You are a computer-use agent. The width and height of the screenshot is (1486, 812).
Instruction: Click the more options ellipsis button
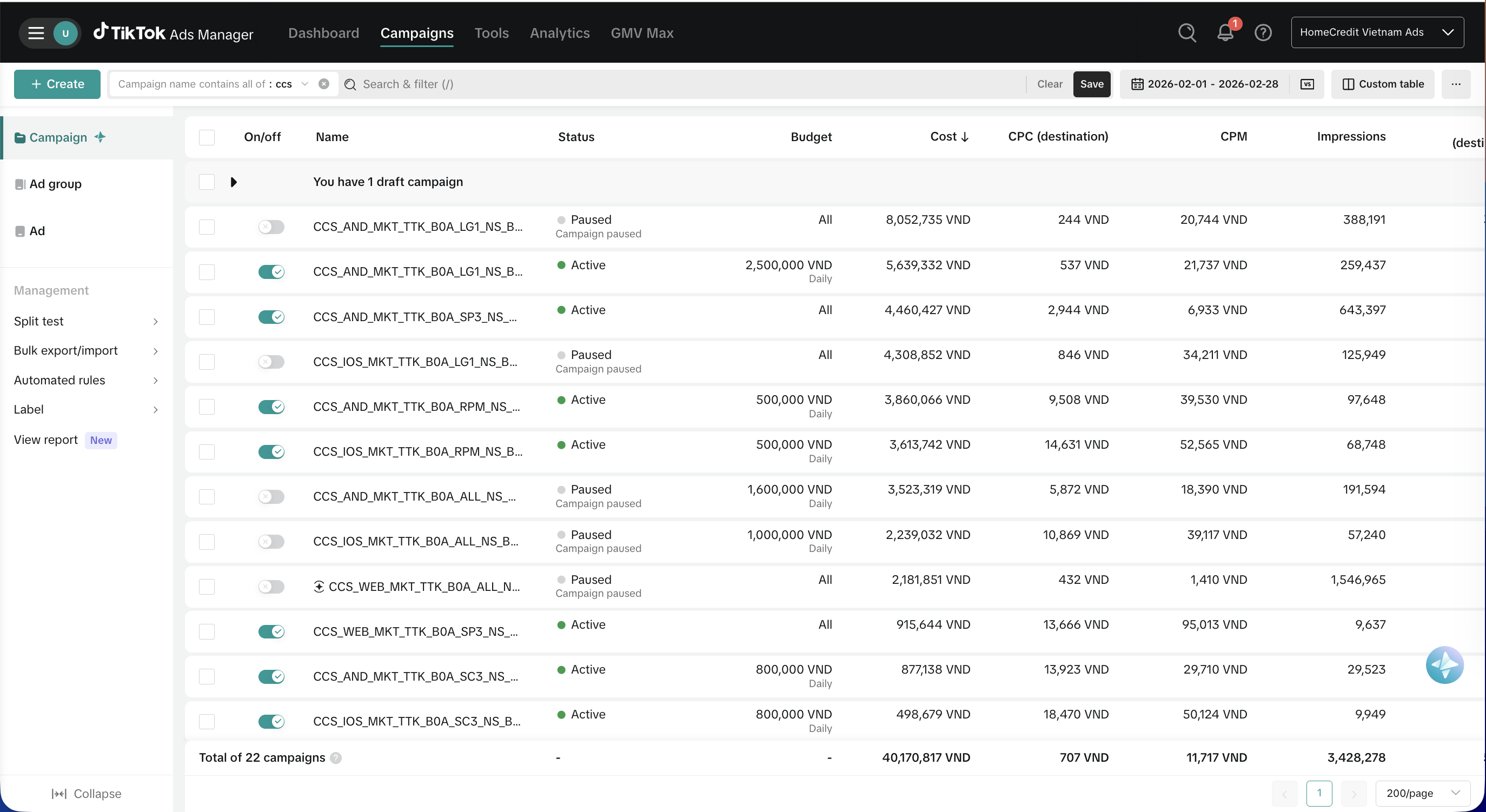(x=1456, y=84)
